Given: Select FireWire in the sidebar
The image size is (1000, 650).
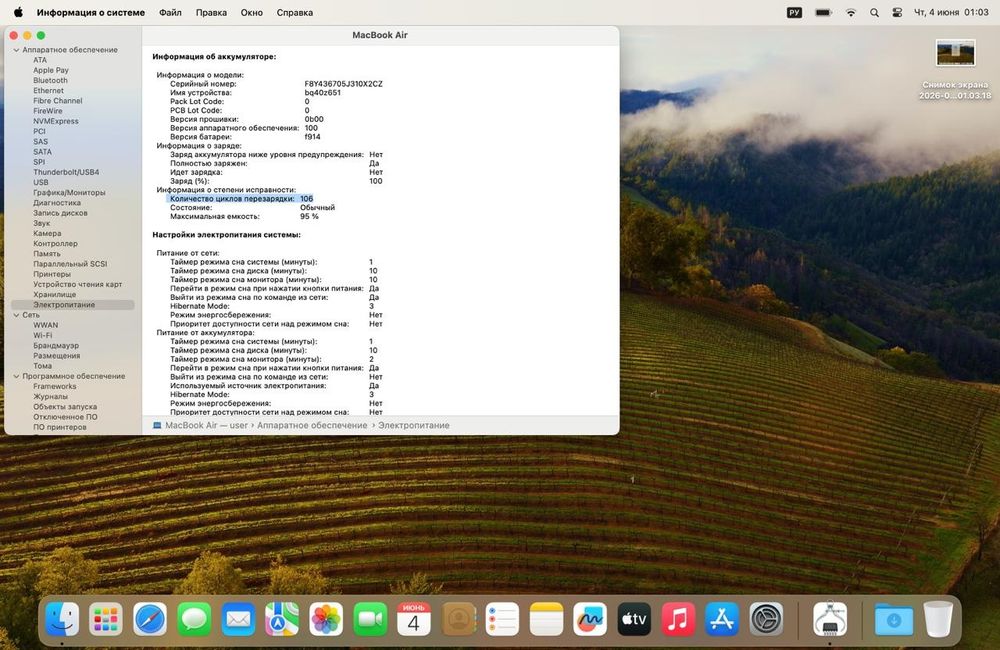Looking at the screenshot, I should coord(48,111).
